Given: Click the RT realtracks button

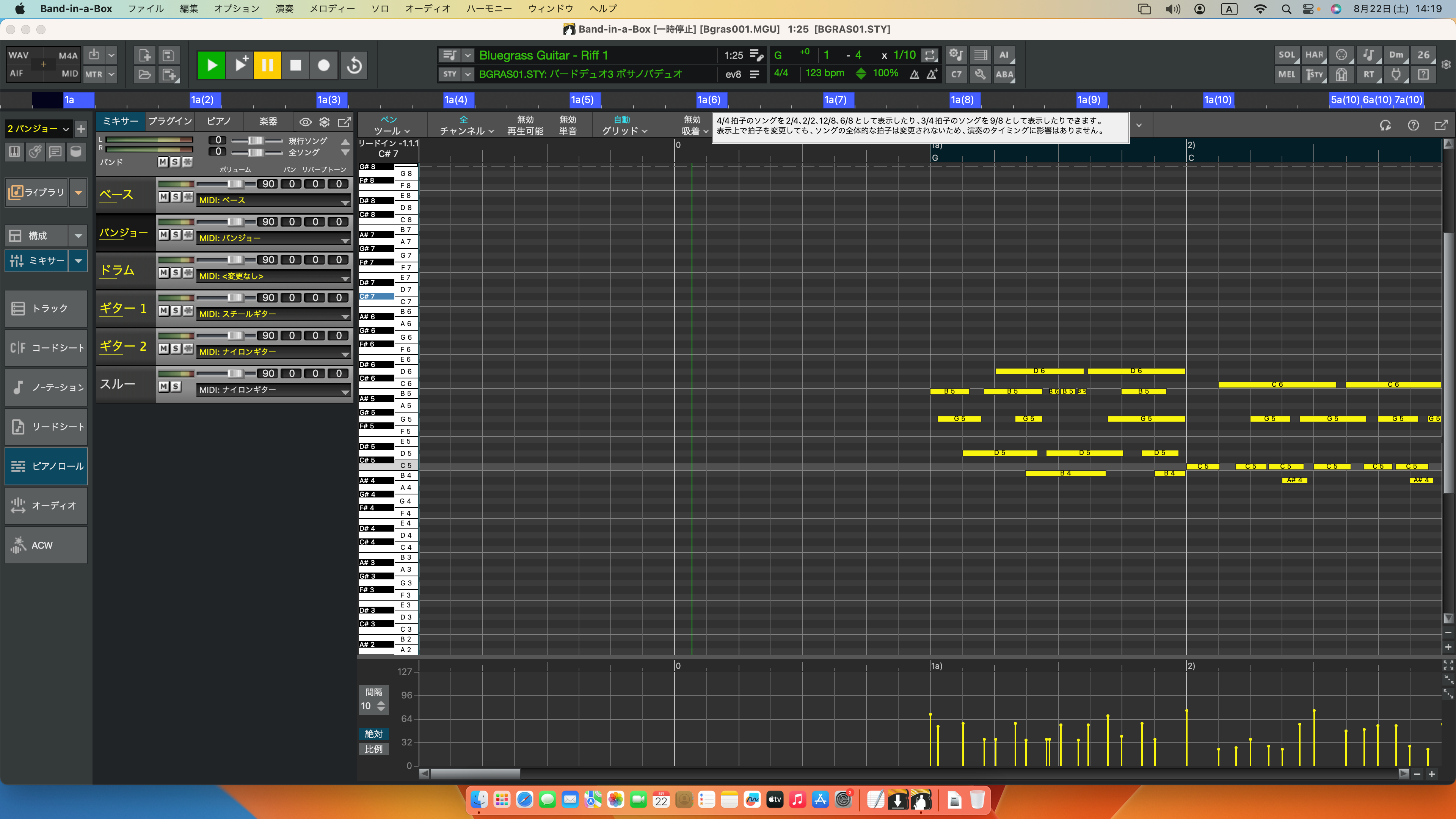Looking at the screenshot, I should [x=1368, y=74].
